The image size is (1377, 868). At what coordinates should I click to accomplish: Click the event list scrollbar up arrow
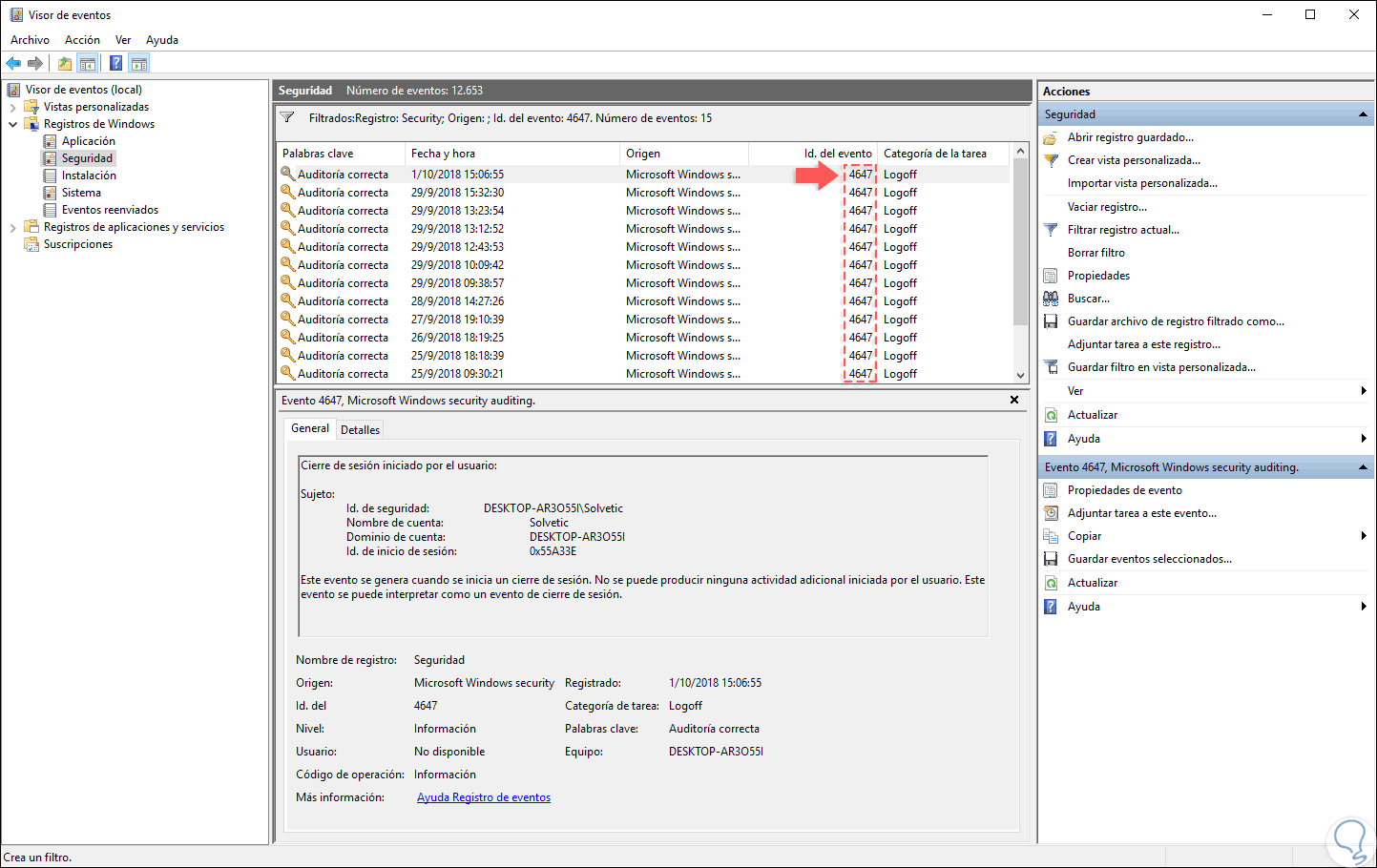(1020, 152)
